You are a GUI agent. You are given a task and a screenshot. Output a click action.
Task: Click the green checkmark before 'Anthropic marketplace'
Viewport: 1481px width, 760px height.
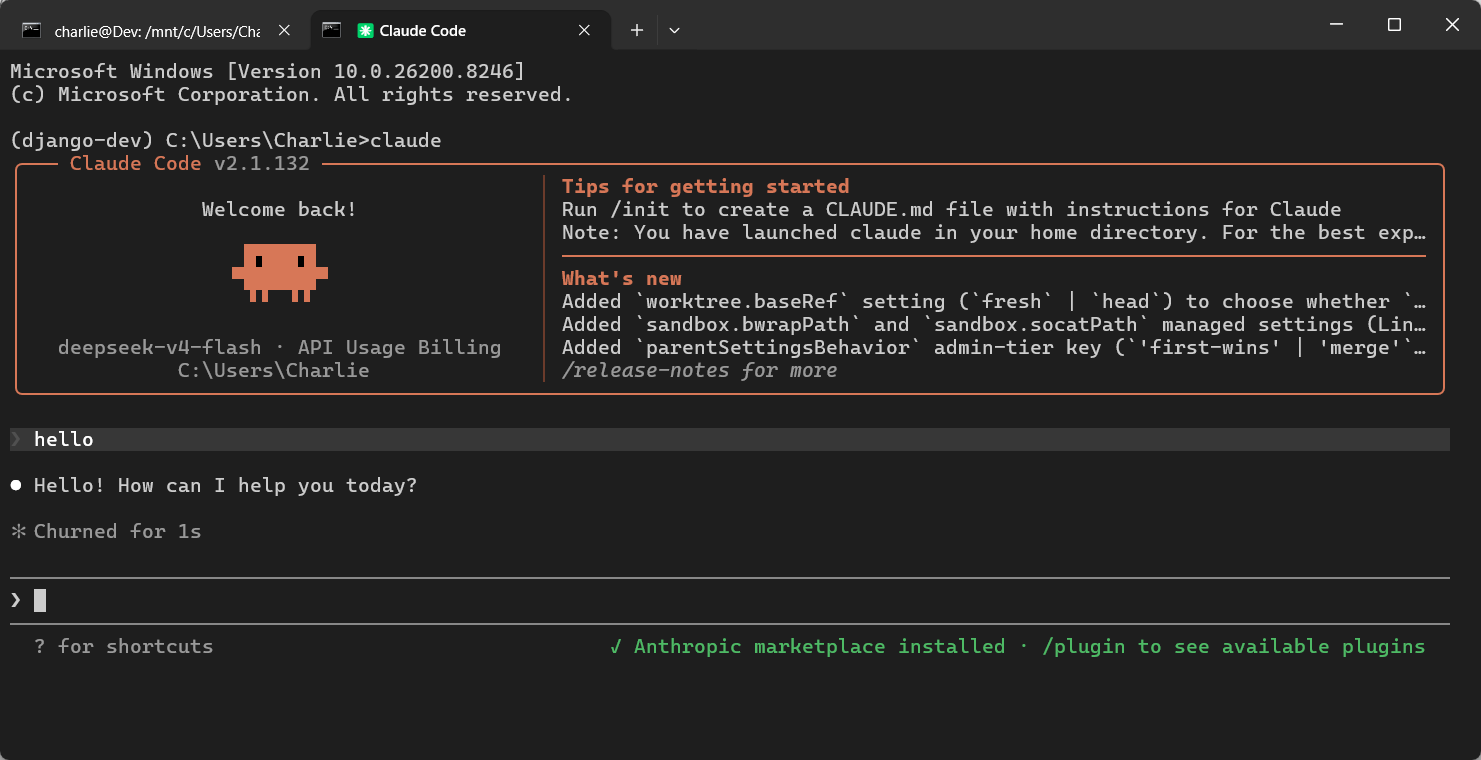click(616, 647)
